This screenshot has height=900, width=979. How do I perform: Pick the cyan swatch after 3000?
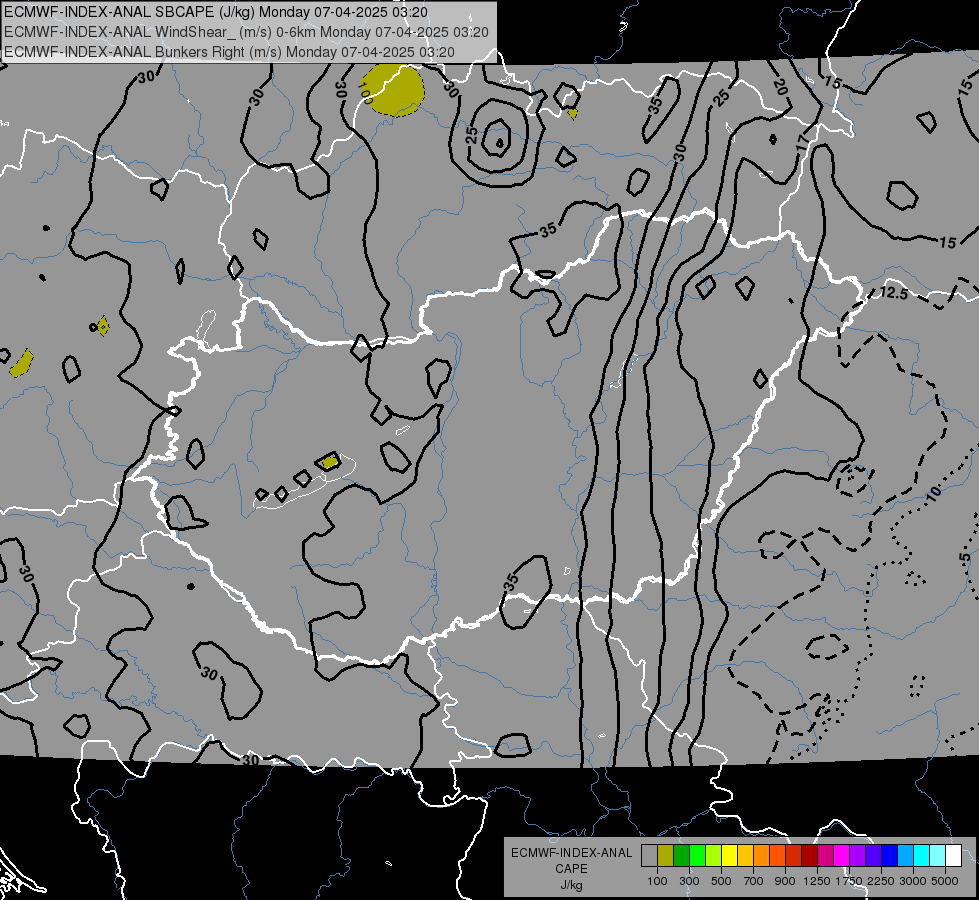[922, 856]
